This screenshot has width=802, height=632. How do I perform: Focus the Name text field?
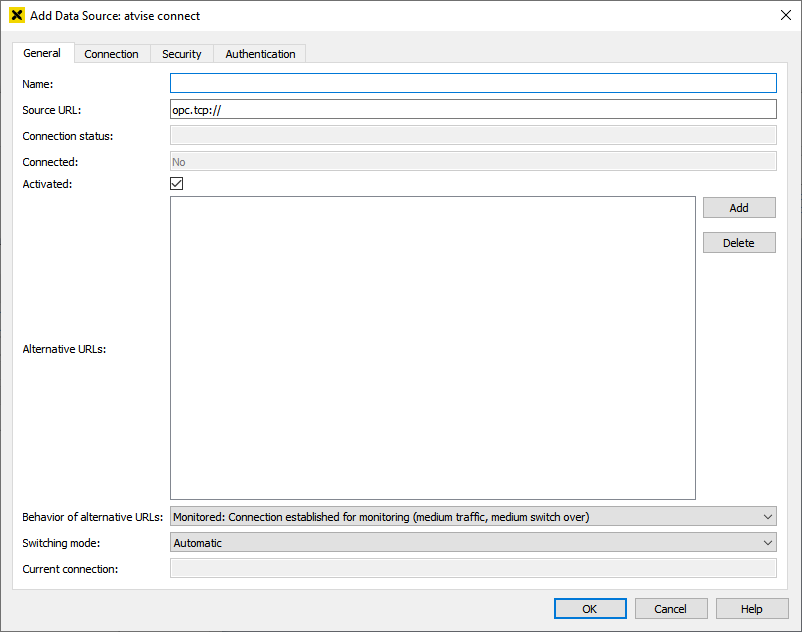pos(473,84)
